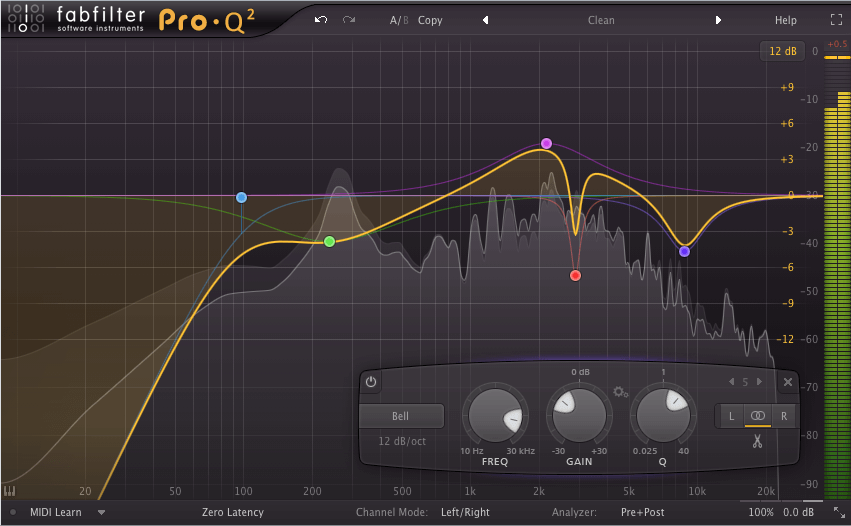The height and width of the screenshot is (526, 851).
Task: Click the GAIN knob
Action: pyautogui.click(x=579, y=415)
